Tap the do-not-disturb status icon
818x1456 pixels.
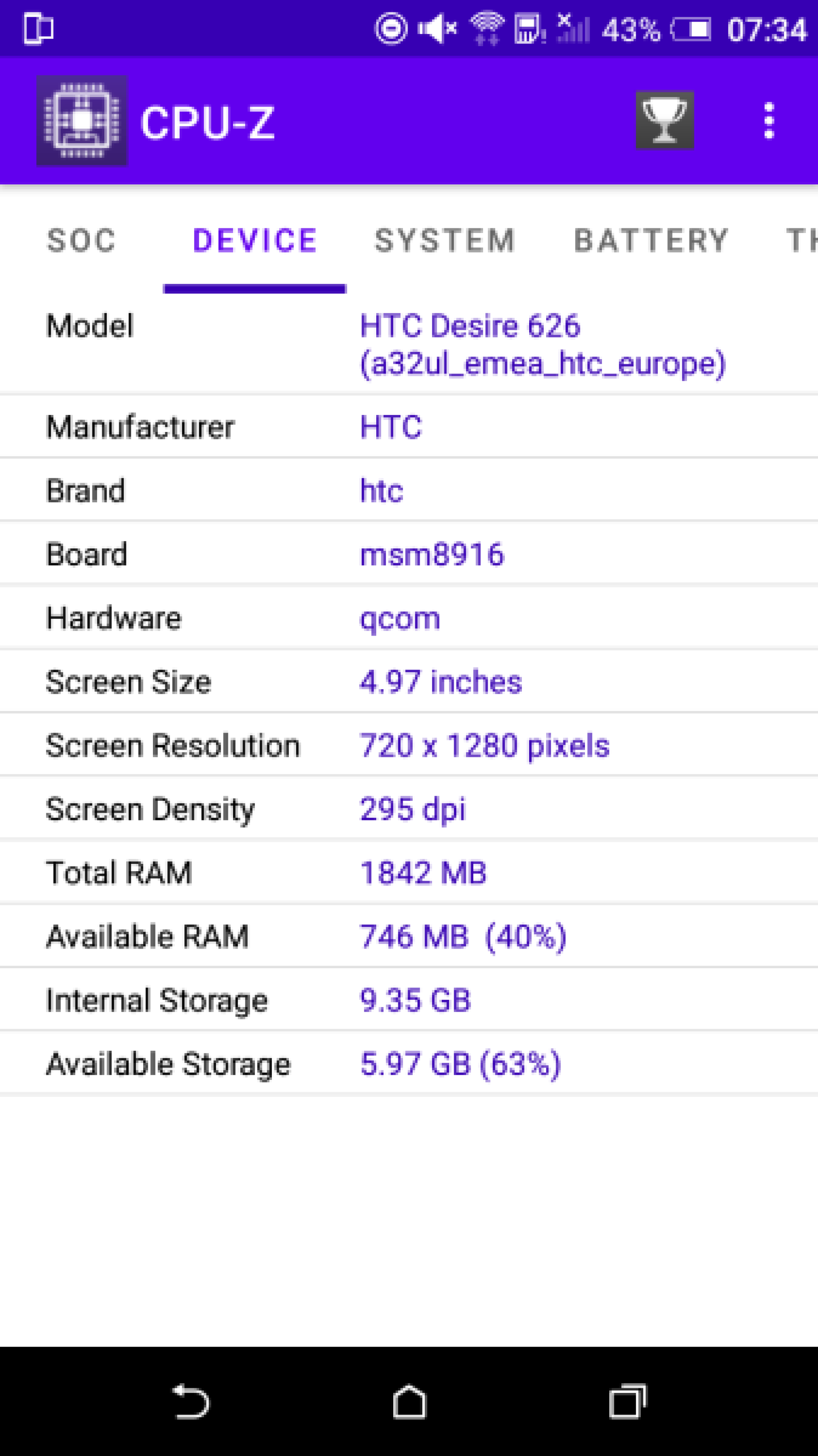(x=391, y=28)
